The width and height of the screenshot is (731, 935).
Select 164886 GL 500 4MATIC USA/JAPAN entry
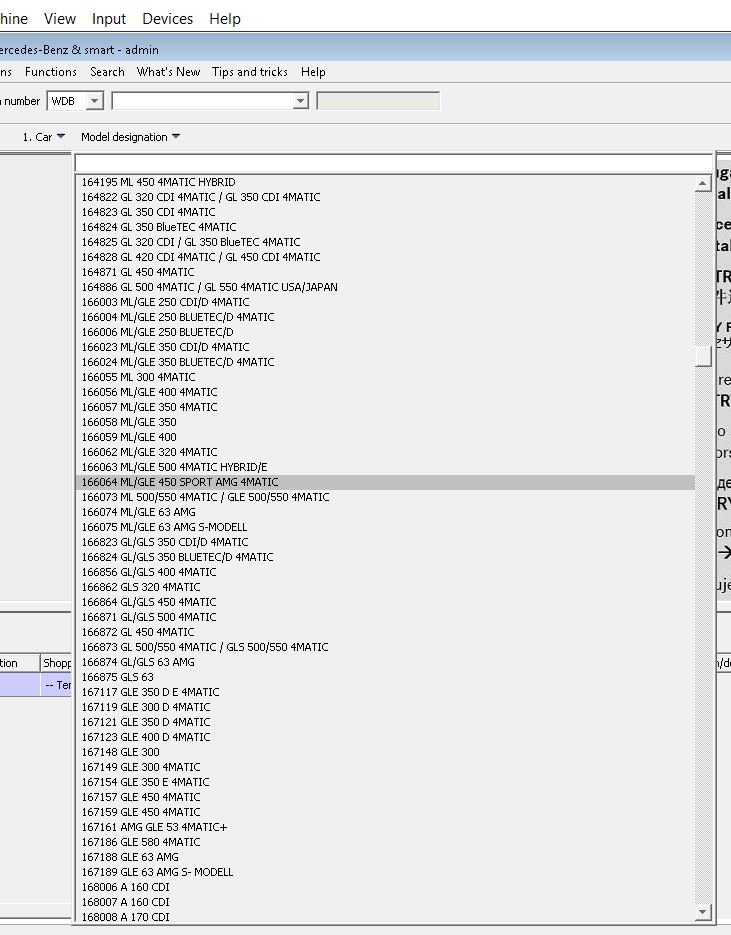(385, 287)
